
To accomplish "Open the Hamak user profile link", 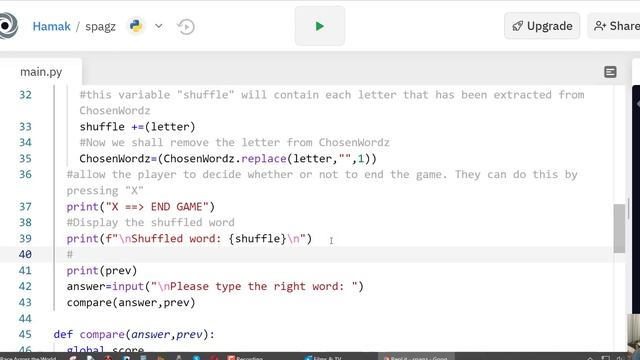I will pos(51,27).
